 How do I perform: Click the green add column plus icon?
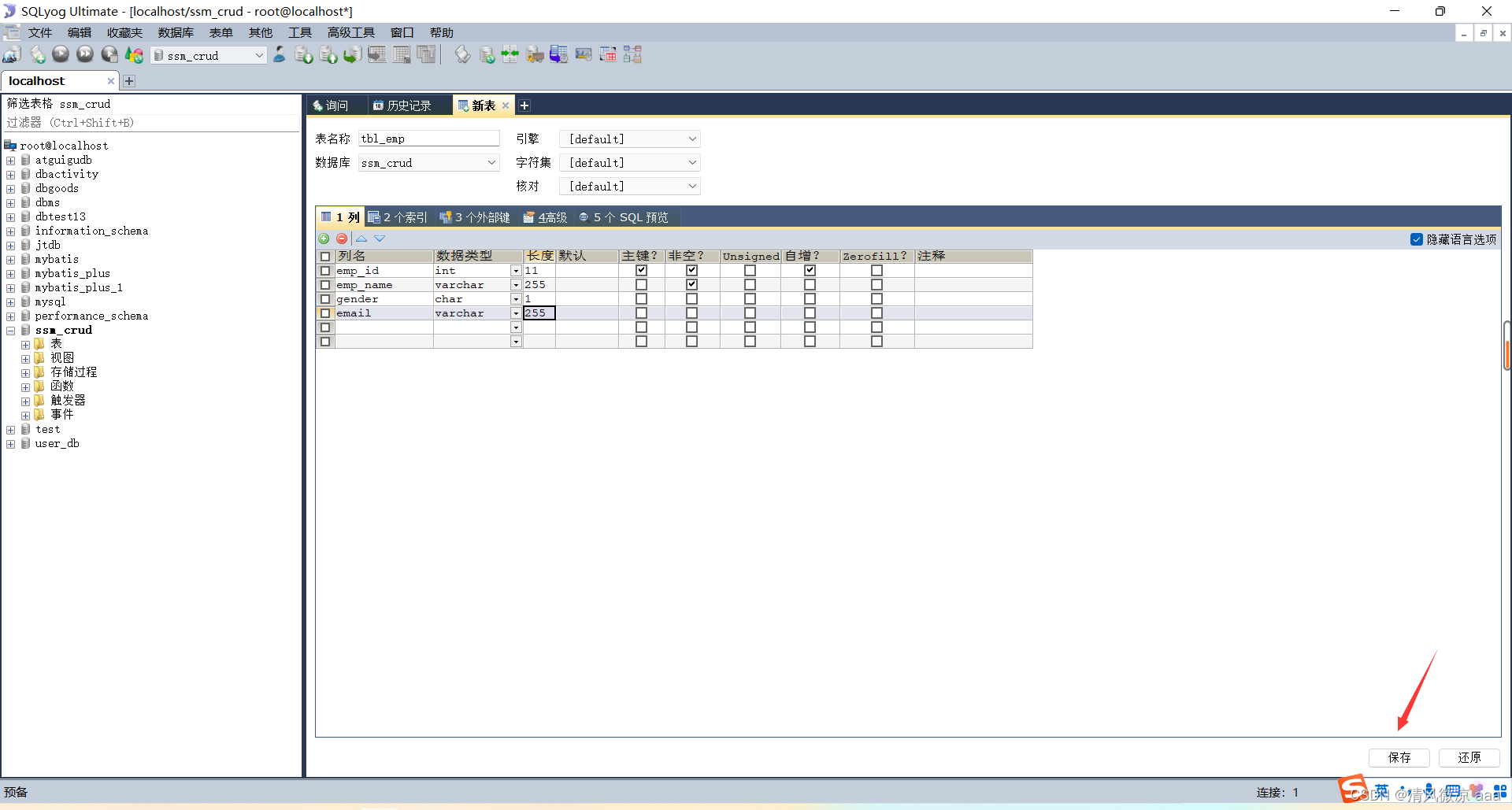click(324, 239)
